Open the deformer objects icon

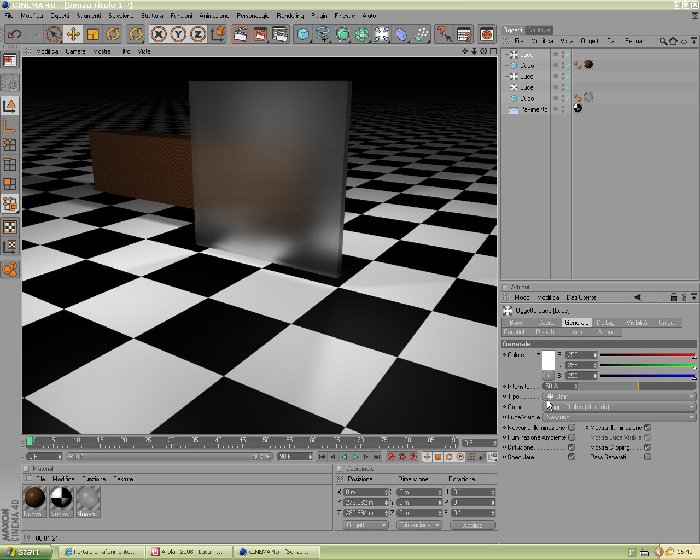pyautogui.click(x=401, y=34)
